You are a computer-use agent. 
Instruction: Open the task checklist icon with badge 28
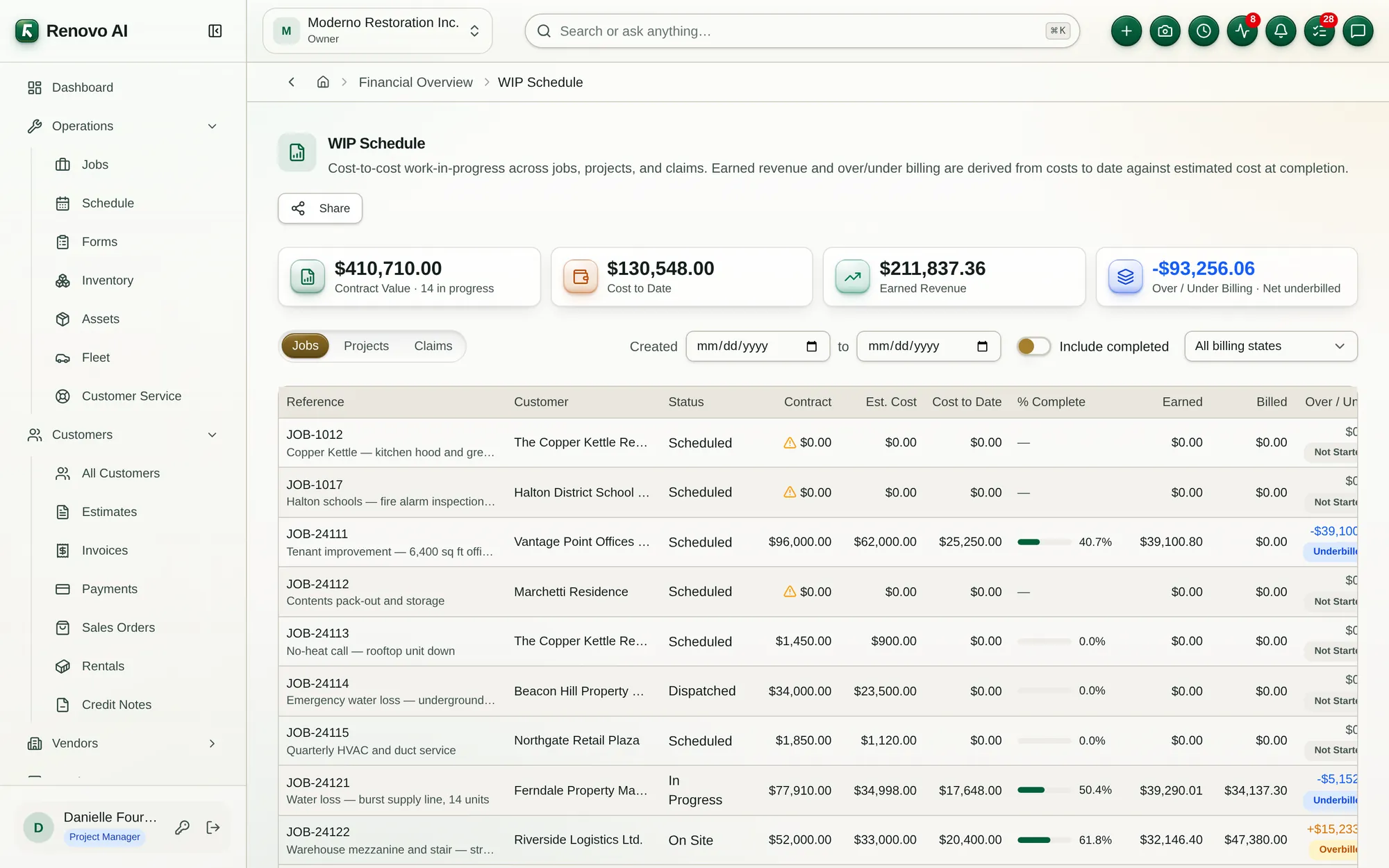tap(1320, 31)
